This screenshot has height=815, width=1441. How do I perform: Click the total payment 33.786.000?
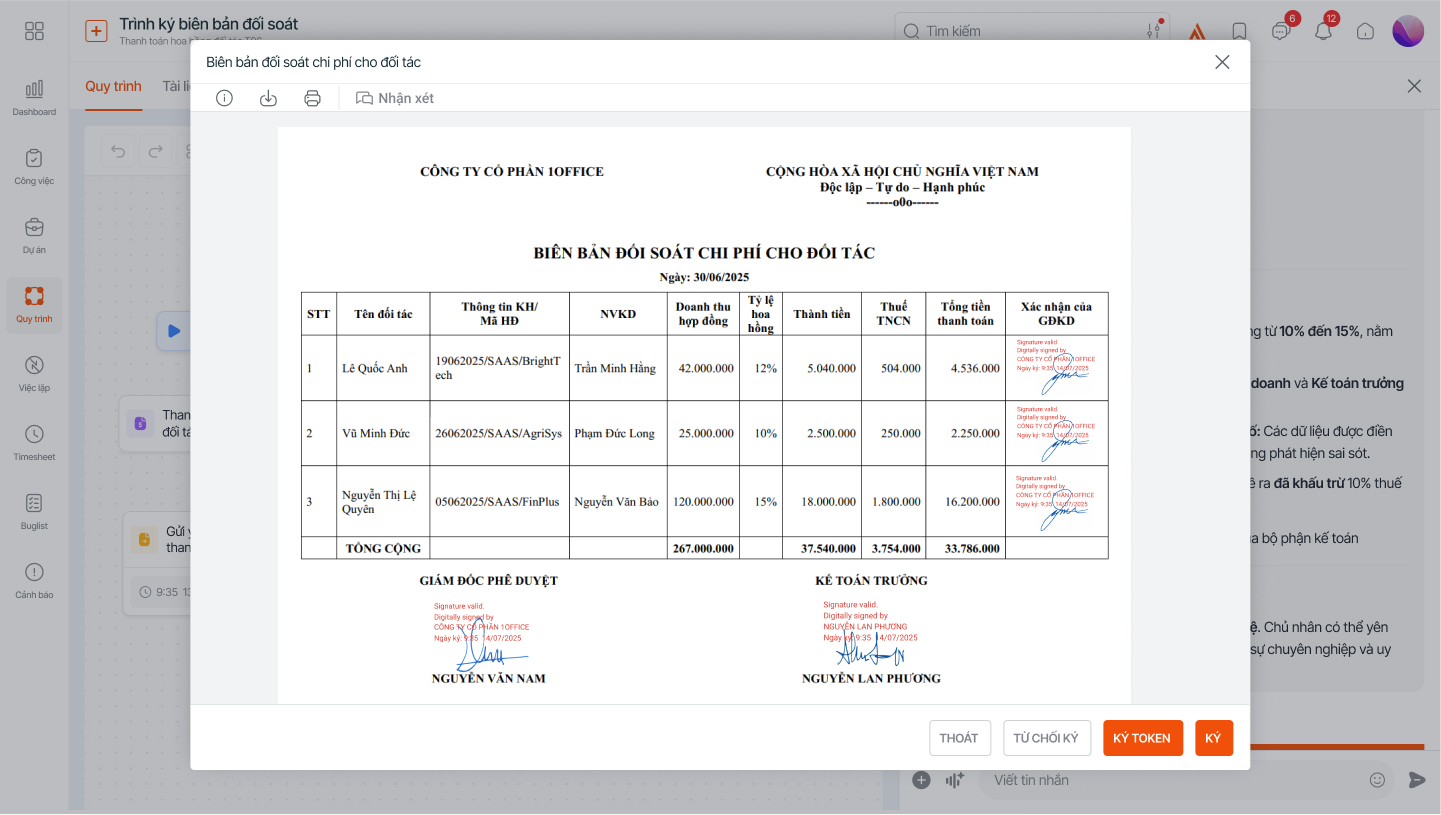(967, 548)
